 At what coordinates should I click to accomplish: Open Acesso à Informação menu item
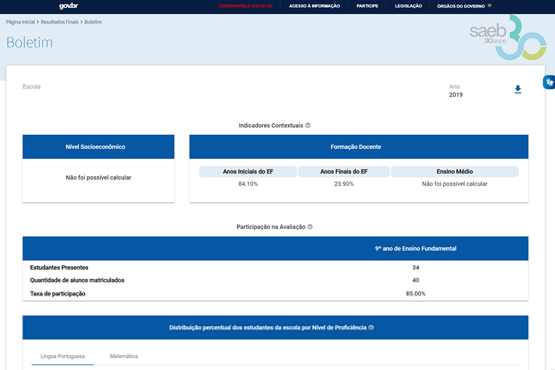click(x=314, y=6)
